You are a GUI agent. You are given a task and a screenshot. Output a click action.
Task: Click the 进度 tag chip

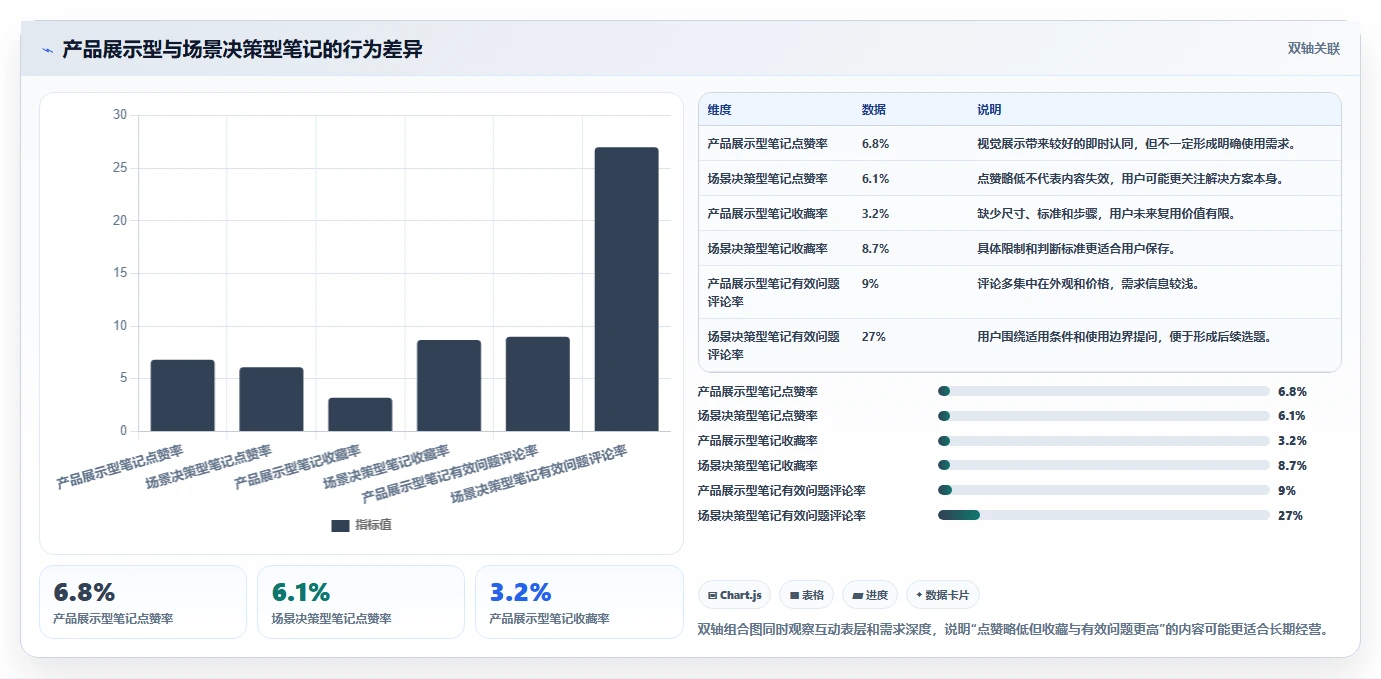tap(870, 595)
